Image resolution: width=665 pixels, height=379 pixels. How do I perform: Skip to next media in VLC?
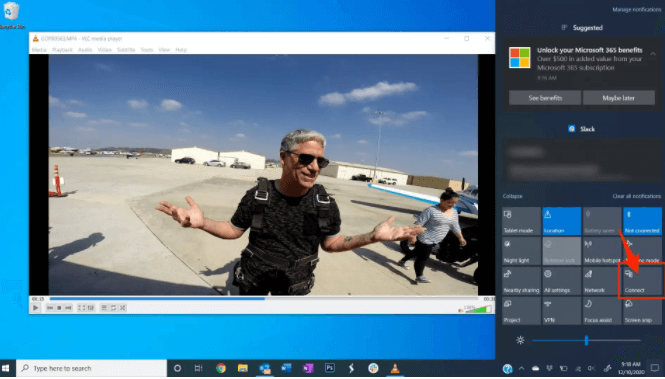pyautogui.click(x=68, y=309)
